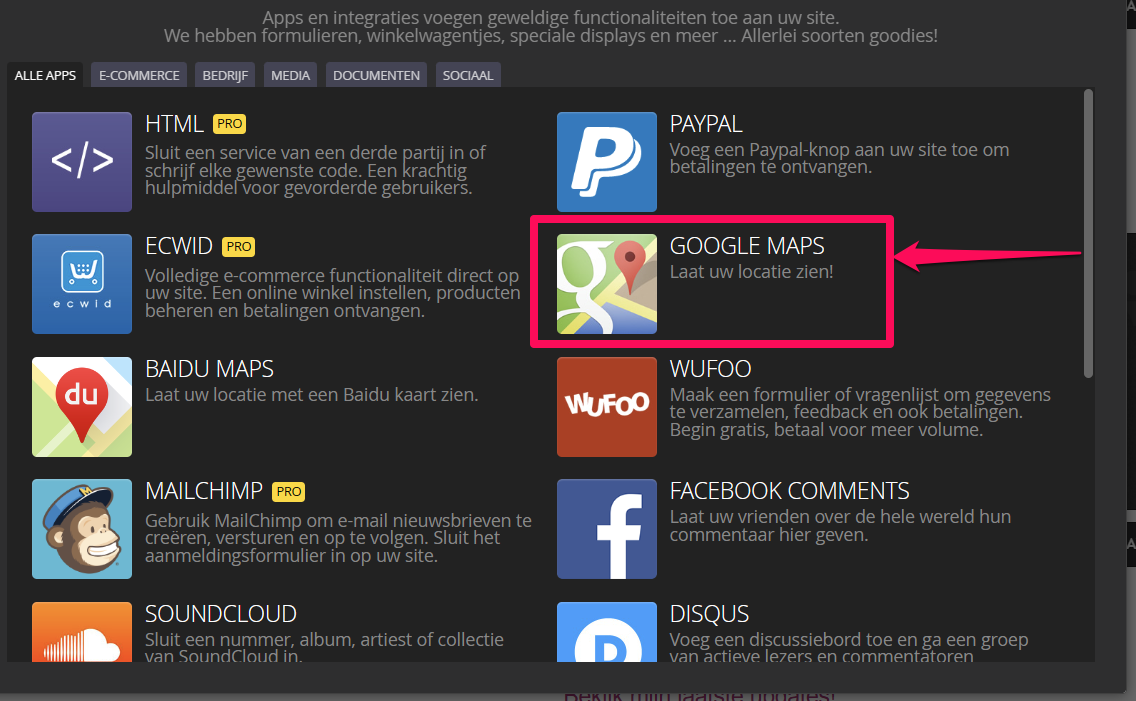Click the ECWID title text
Screen dimensions: 1136x701
click(178, 246)
